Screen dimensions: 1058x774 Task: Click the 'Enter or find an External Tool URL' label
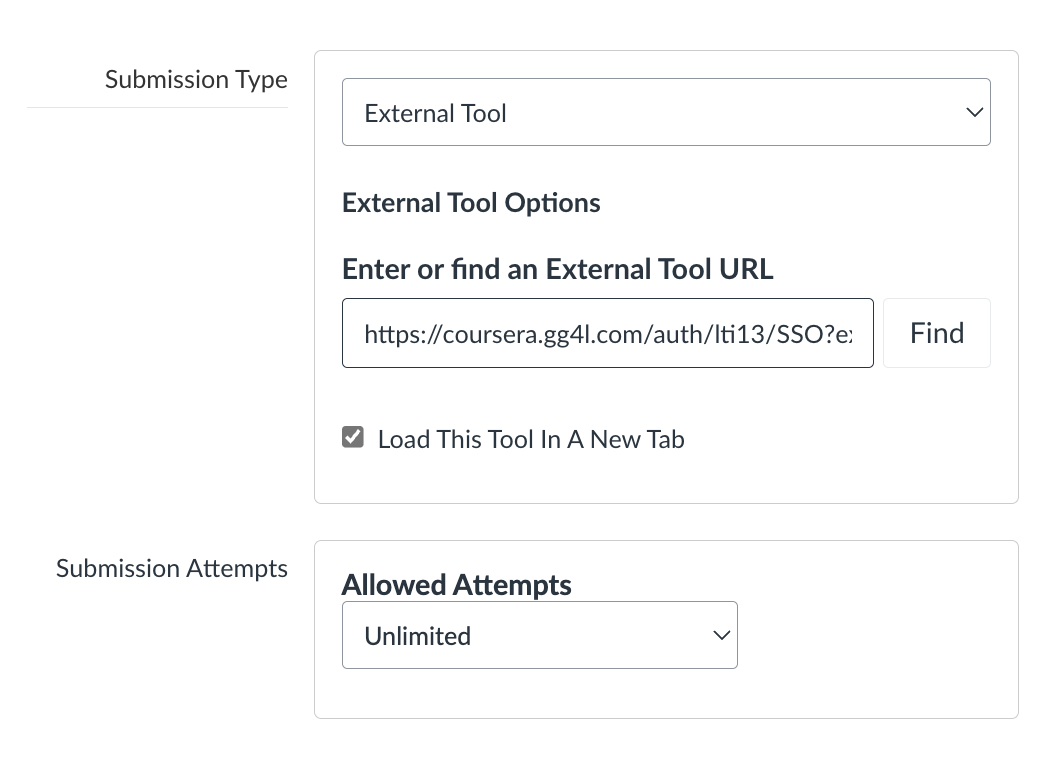click(x=557, y=269)
